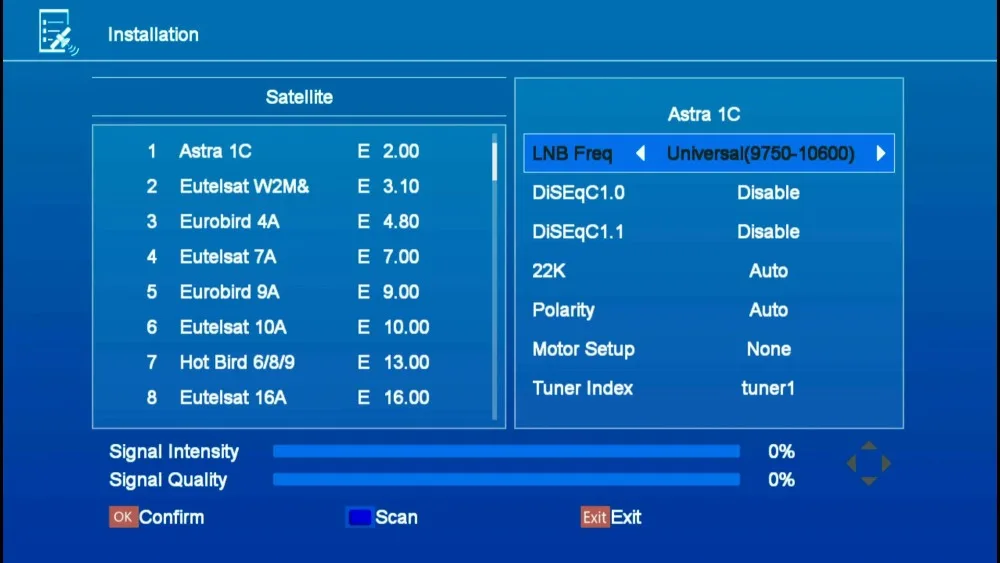Click the E 13.00 position value
Viewport: 1000px width, 563px height.
[x=393, y=362]
